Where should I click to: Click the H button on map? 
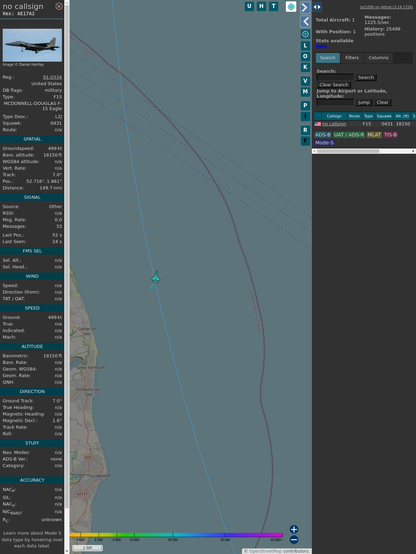point(261,6)
